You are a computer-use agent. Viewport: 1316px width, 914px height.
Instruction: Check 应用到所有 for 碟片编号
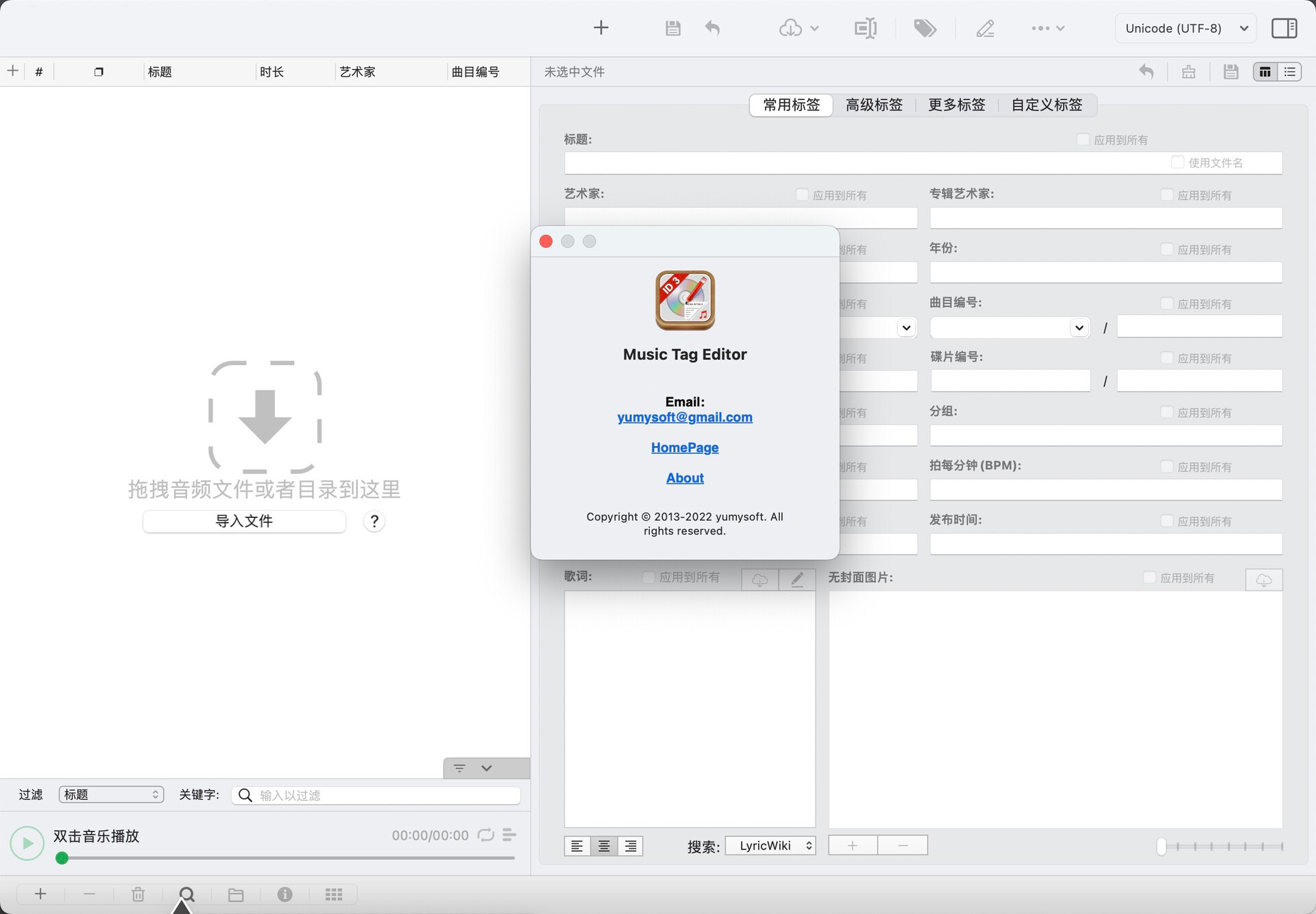(x=1167, y=358)
